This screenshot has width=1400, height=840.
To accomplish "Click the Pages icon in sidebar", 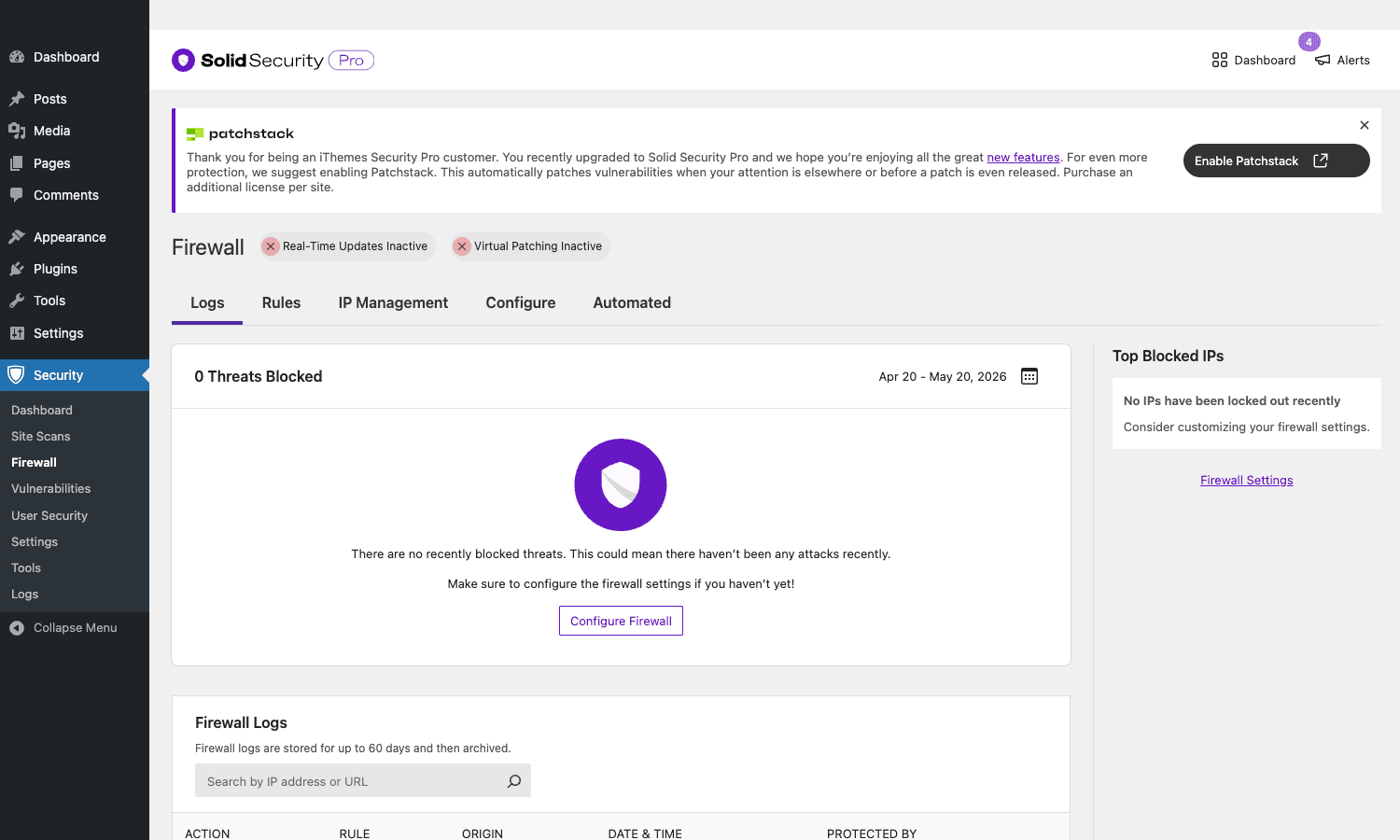I will coord(17,163).
